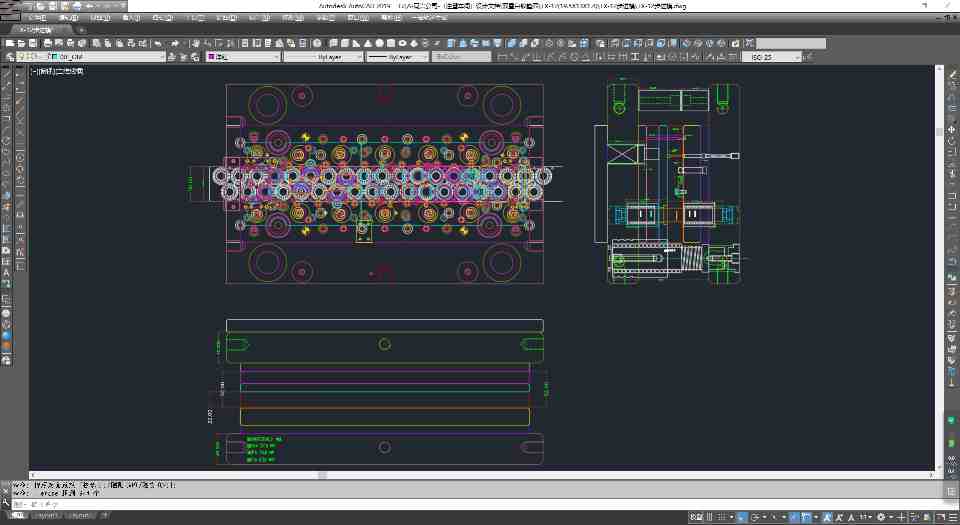Click the Undo arrow icon

(x=159, y=43)
